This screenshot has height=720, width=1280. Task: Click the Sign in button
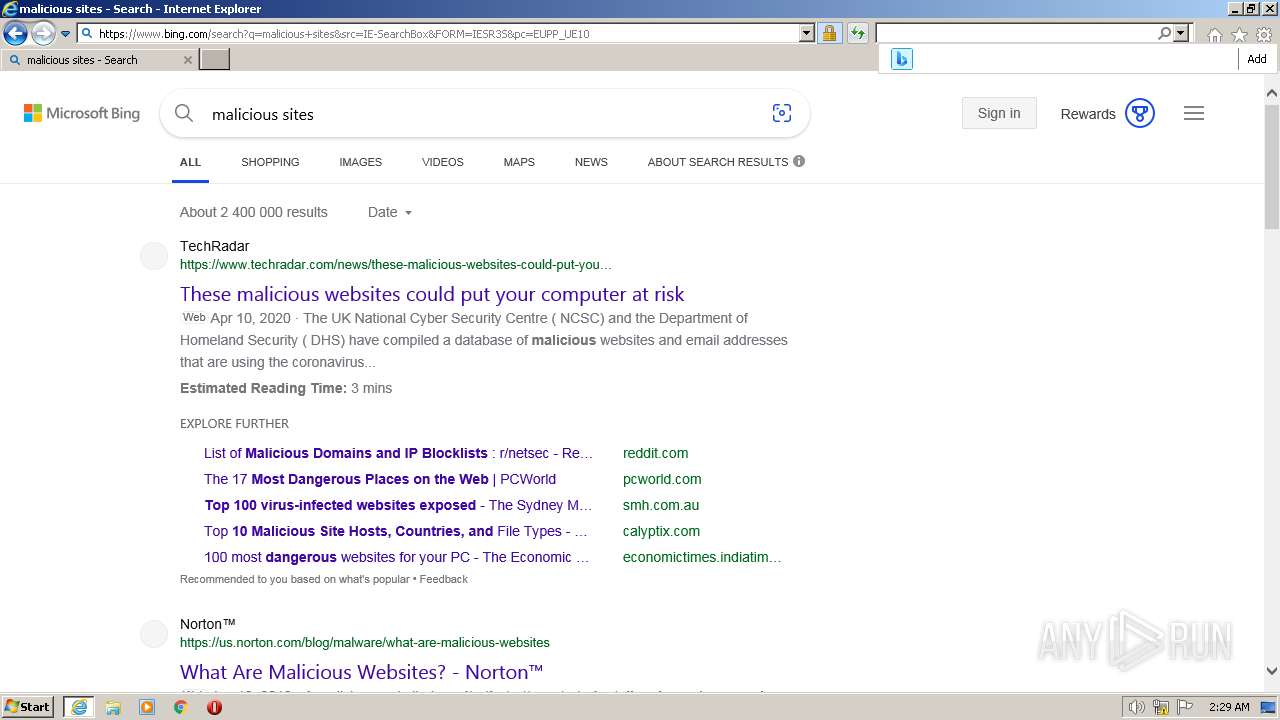tap(999, 113)
